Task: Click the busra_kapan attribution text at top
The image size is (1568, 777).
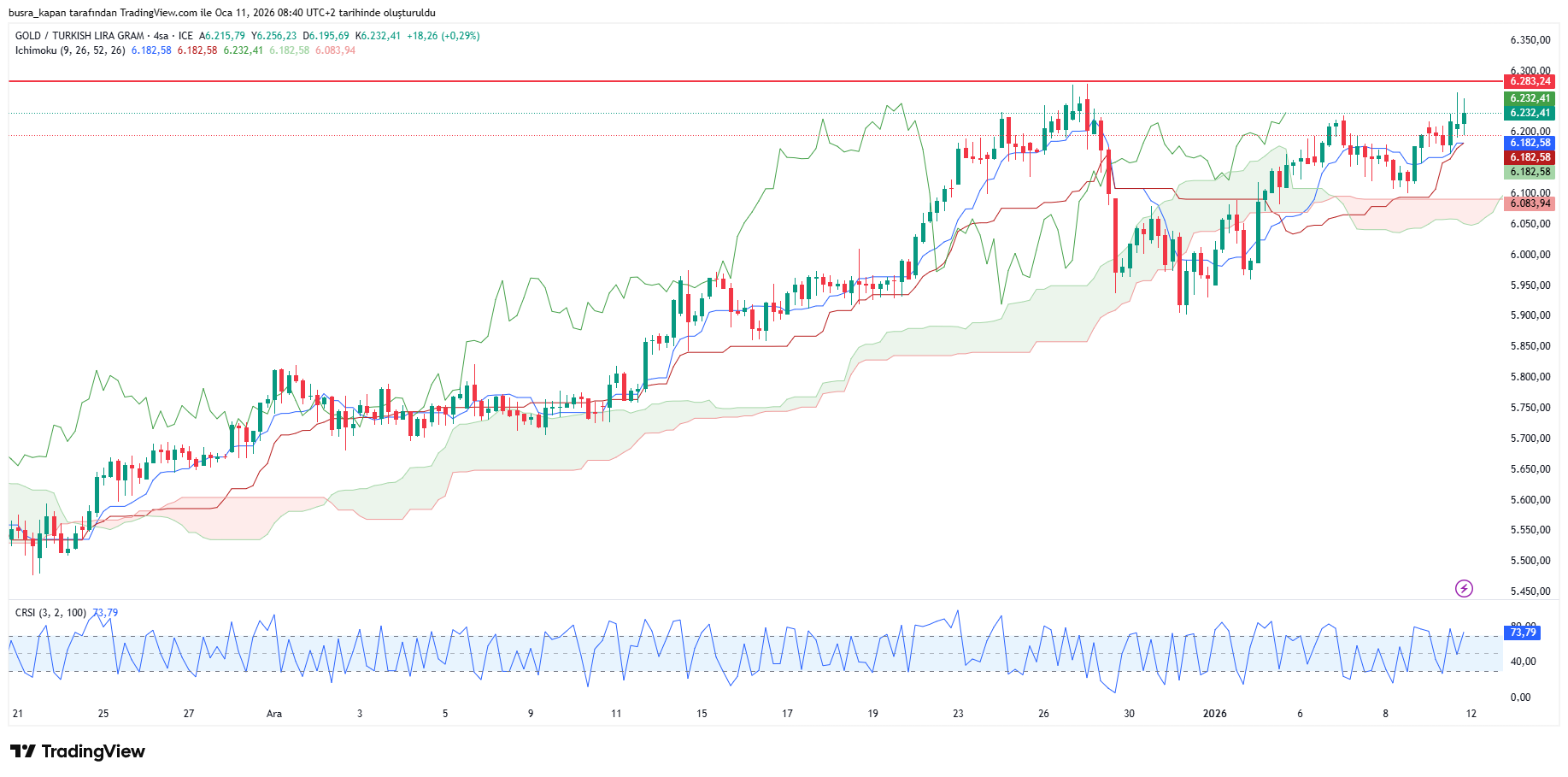Action: click(222, 13)
